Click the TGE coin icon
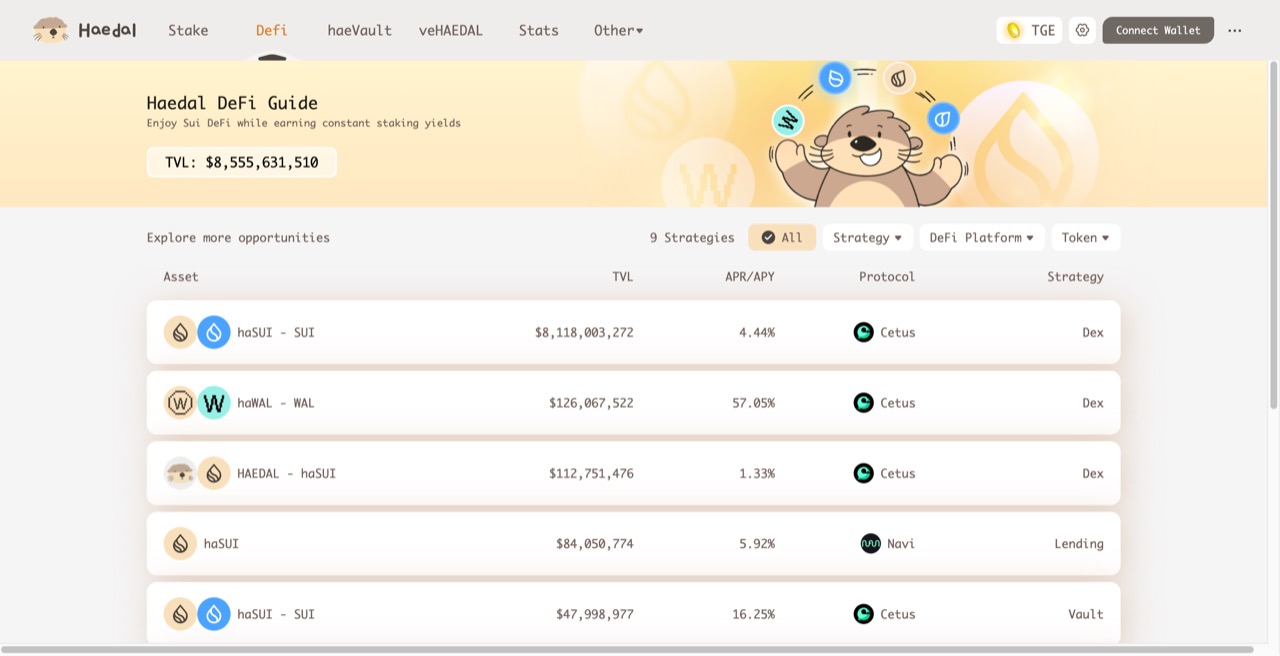This screenshot has width=1280, height=656. [1014, 30]
